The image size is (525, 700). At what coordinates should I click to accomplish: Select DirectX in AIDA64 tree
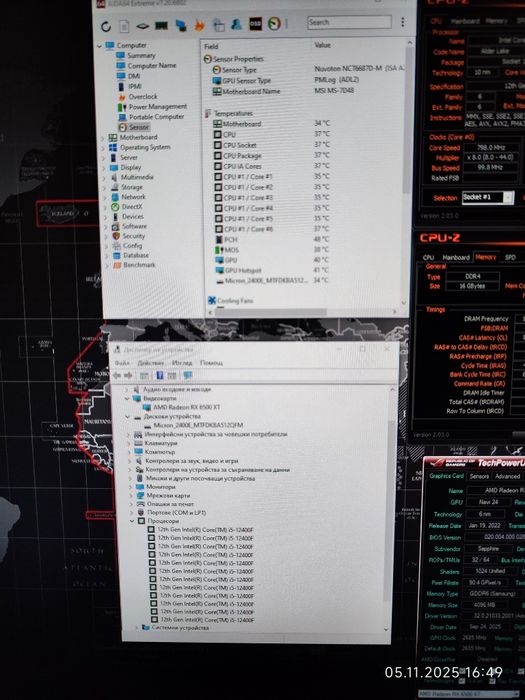pos(132,207)
